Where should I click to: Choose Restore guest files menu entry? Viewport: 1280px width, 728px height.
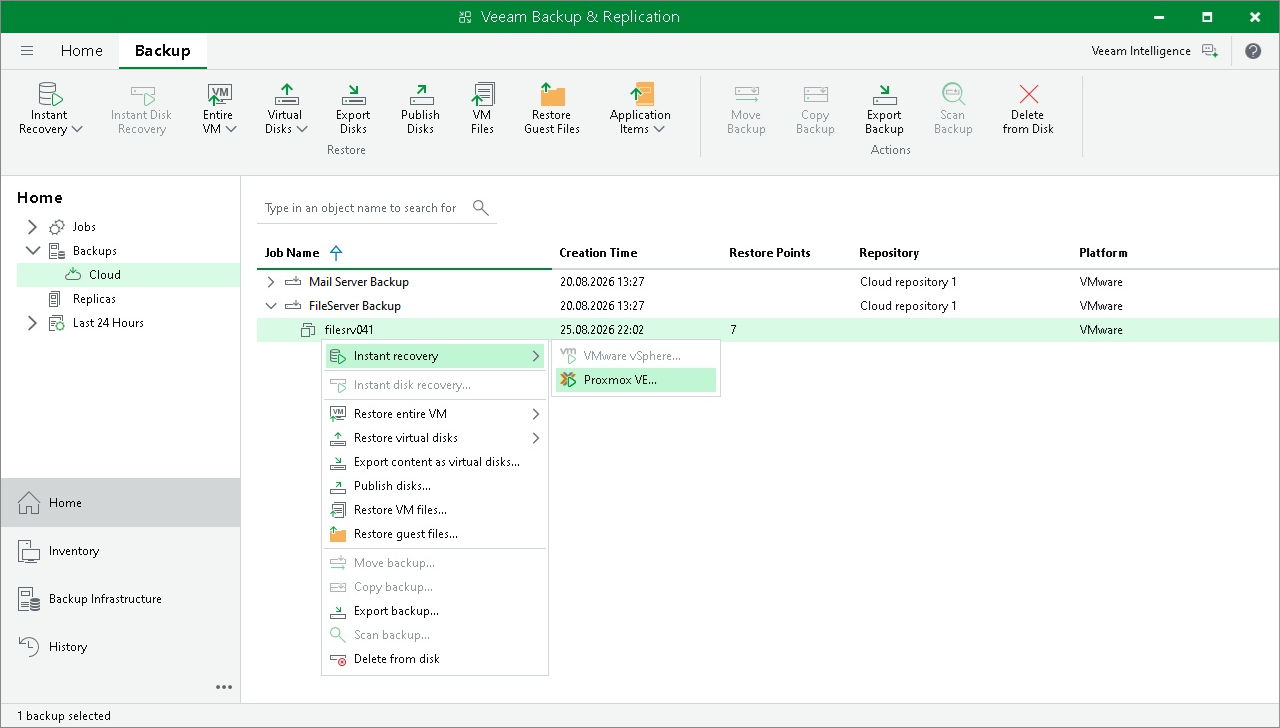(x=435, y=534)
